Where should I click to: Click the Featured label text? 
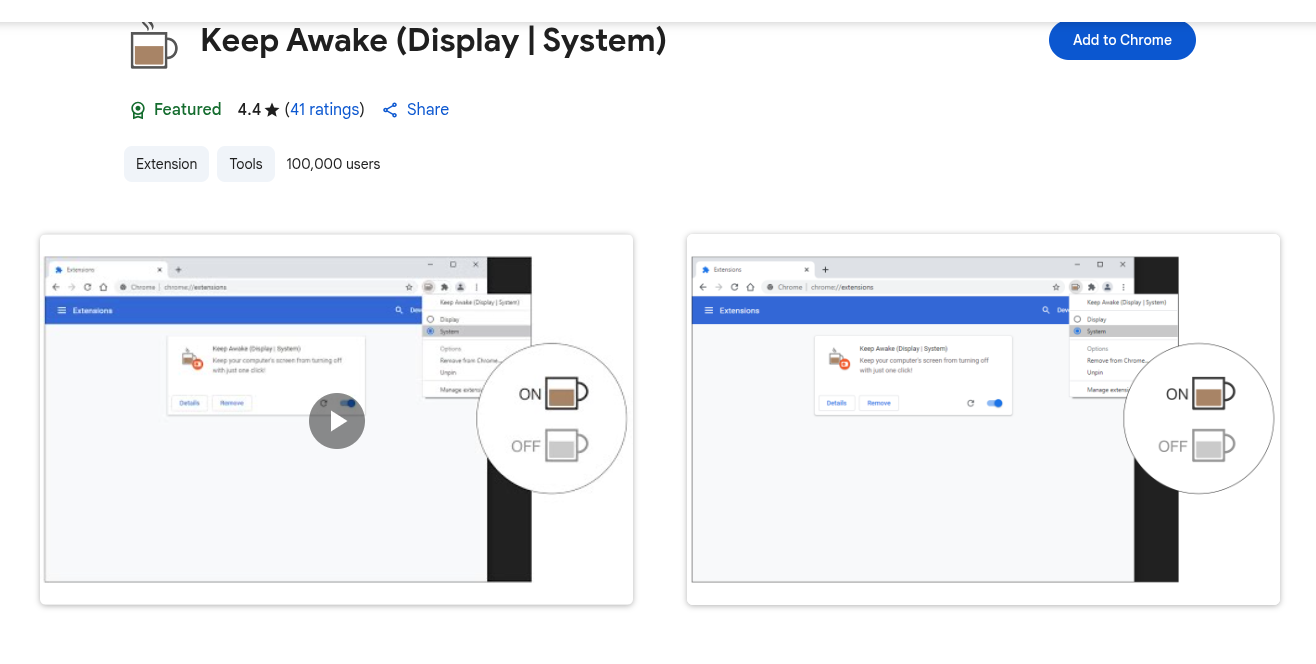click(188, 110)
